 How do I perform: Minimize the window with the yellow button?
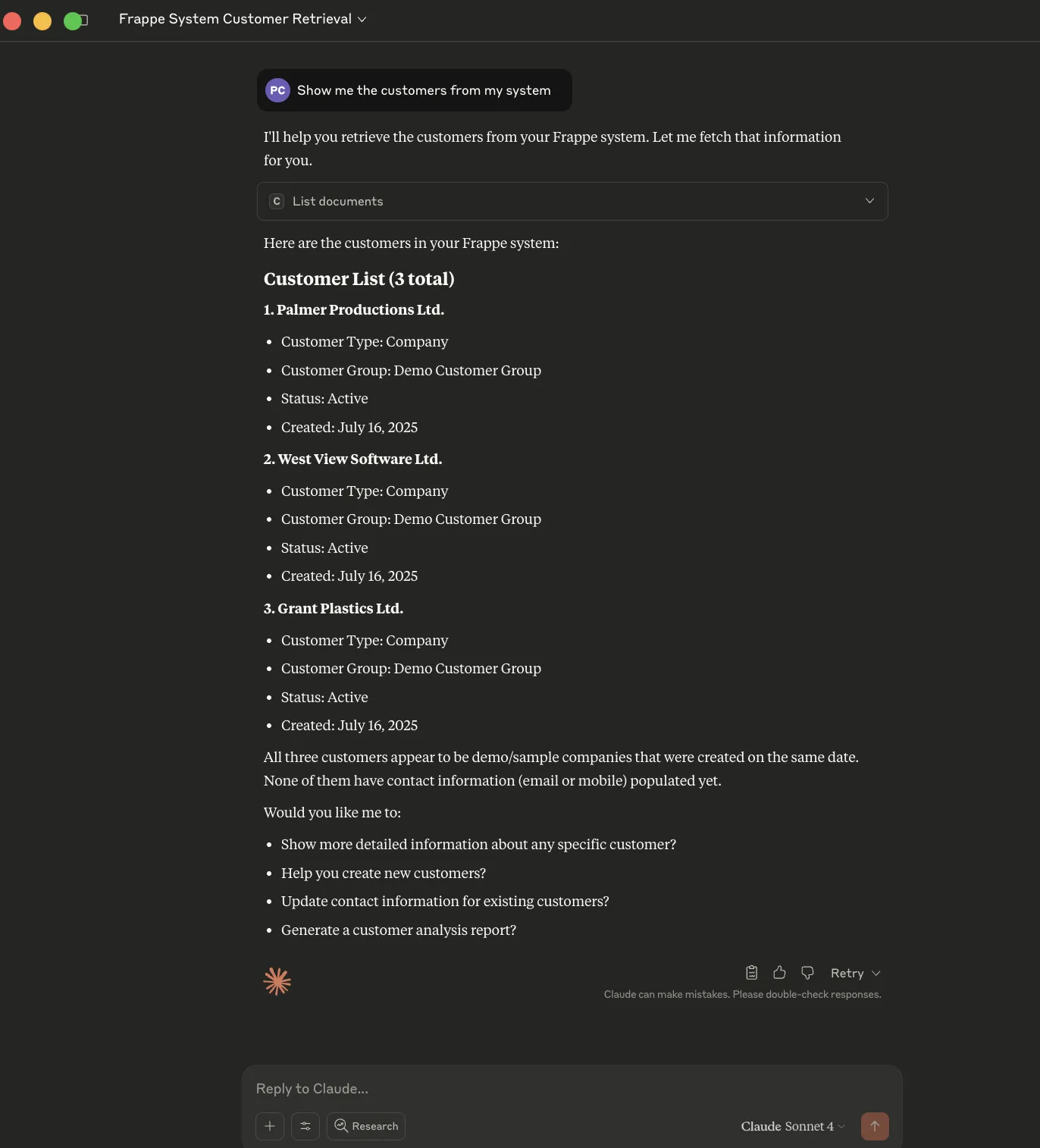click(x=42, y=20)
